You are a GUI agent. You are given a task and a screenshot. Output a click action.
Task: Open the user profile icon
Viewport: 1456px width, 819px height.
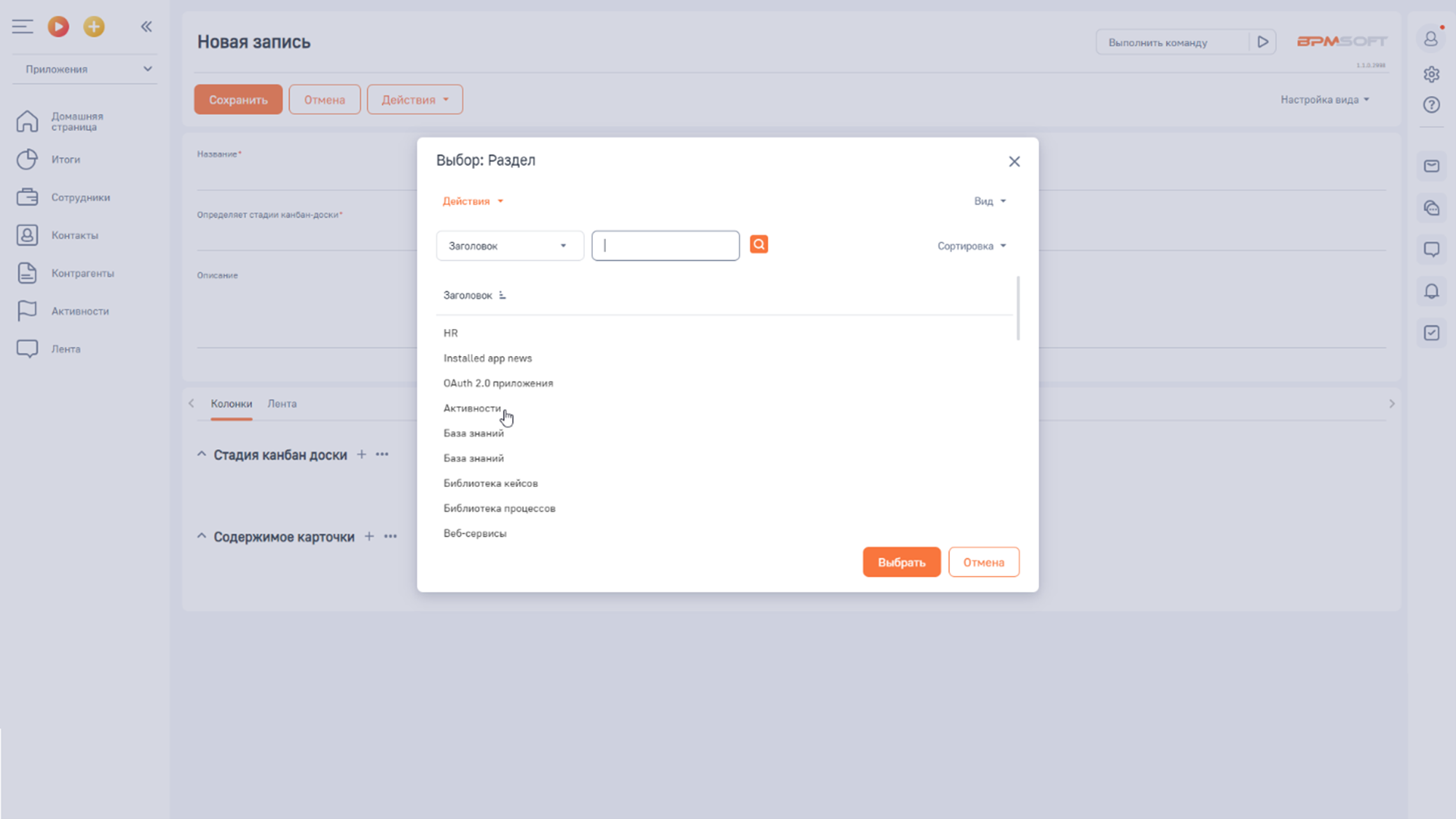pyautogui.click(x=1431, y=39)
